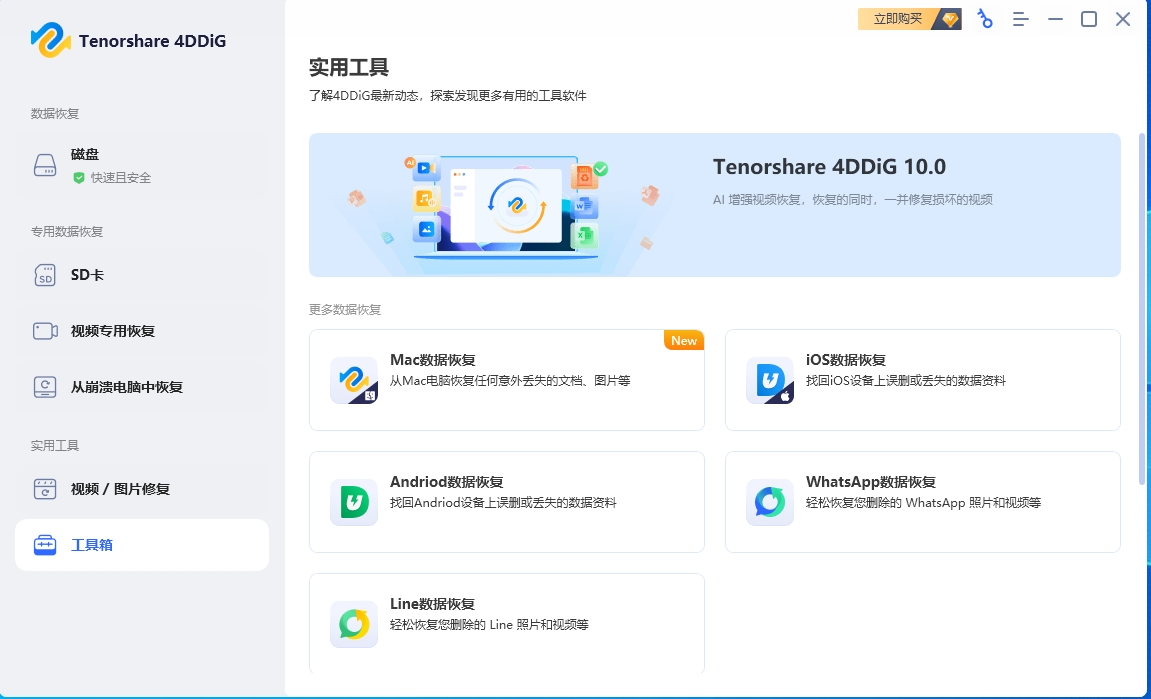The width and height of the screenshot is (1151, 699).
Task: Click the Andriod数据恢复 green icon
Action: click(x=354, y=502)
